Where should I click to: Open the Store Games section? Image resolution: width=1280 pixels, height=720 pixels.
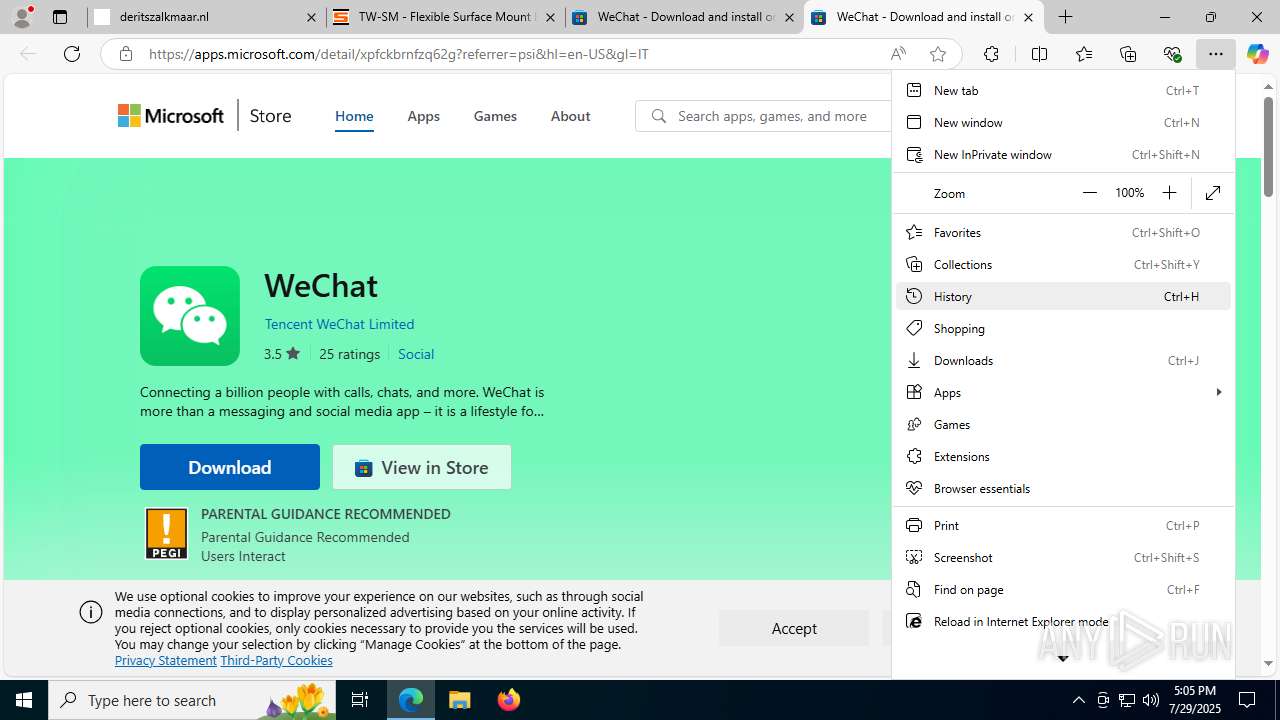pos(495,116)
